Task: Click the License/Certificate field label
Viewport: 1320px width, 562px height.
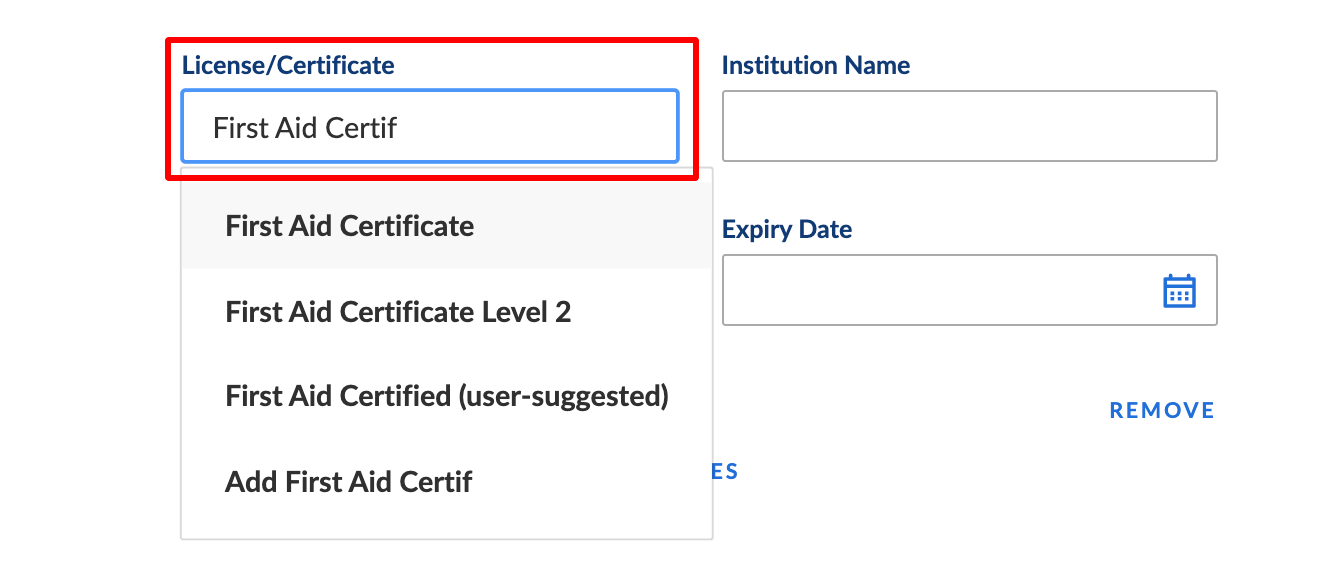Action: 288,66
